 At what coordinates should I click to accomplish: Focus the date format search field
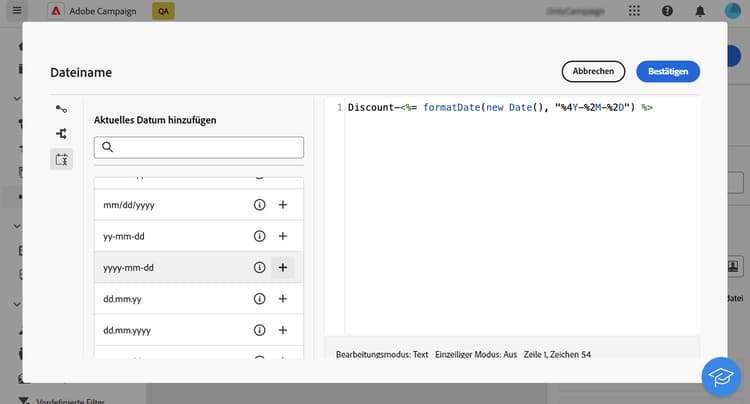click(x=199, y=147)
